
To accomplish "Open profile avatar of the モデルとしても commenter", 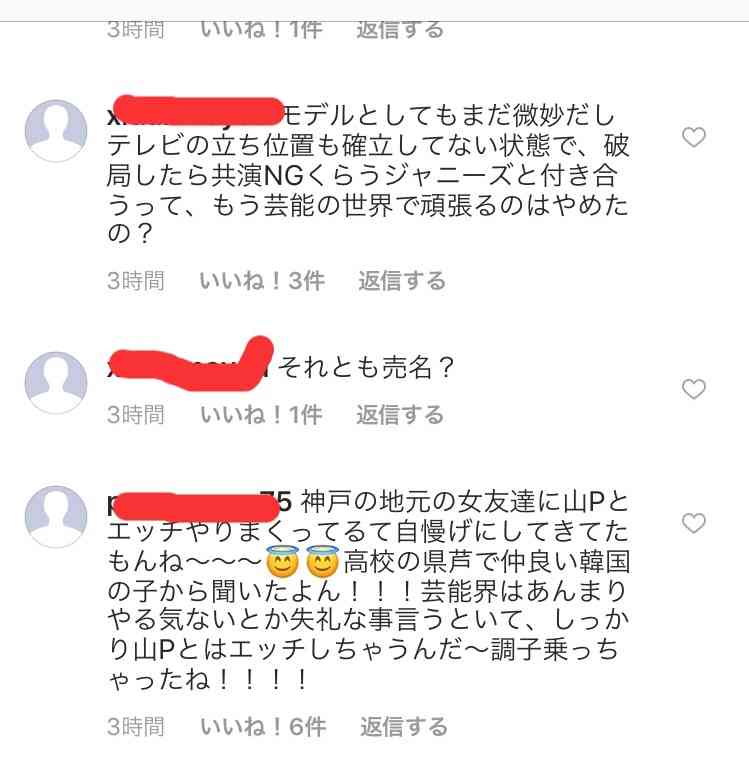I will tap(56, 131).
